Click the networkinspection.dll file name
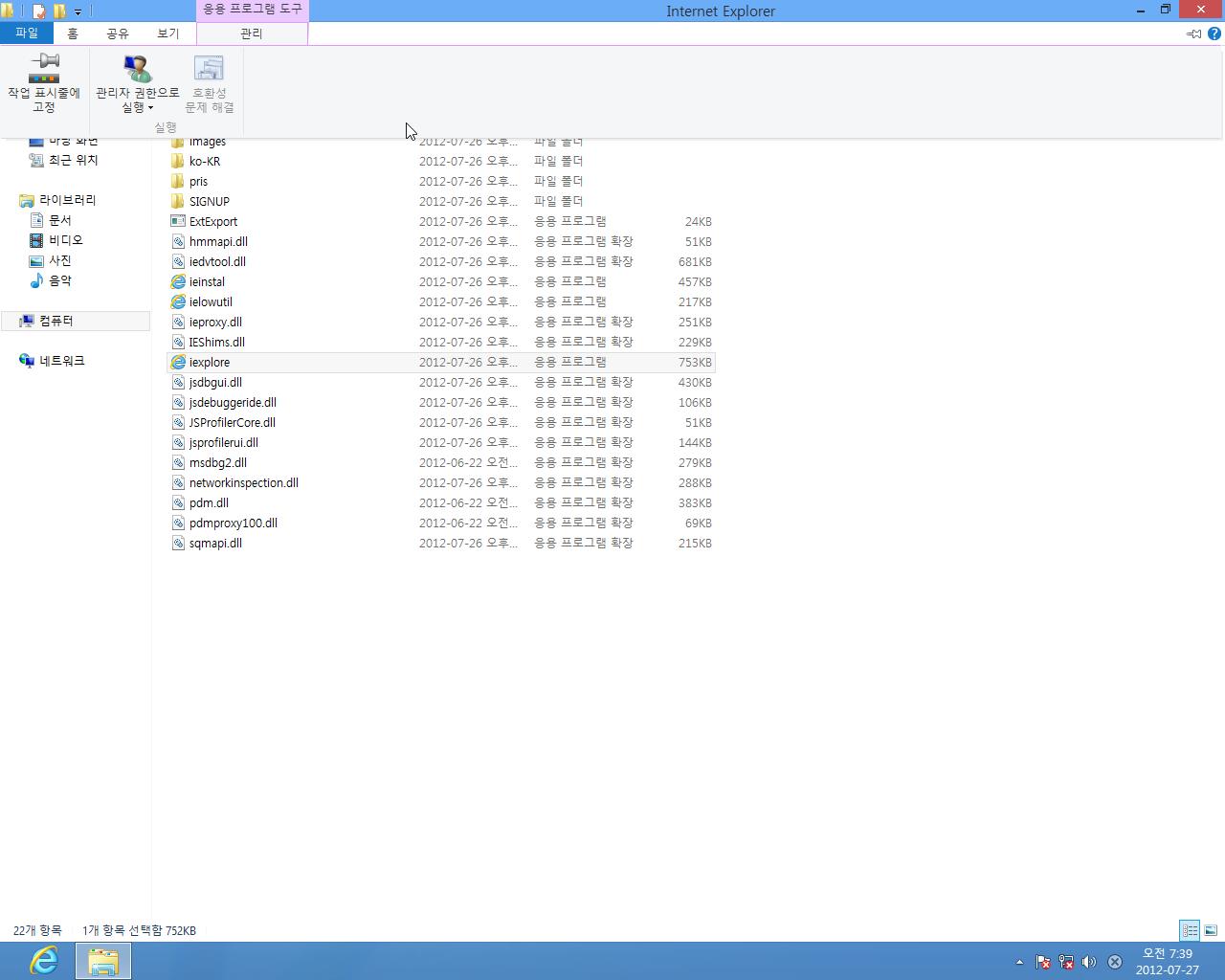The width and height of the screenshot is (1225, 980). 244,482
